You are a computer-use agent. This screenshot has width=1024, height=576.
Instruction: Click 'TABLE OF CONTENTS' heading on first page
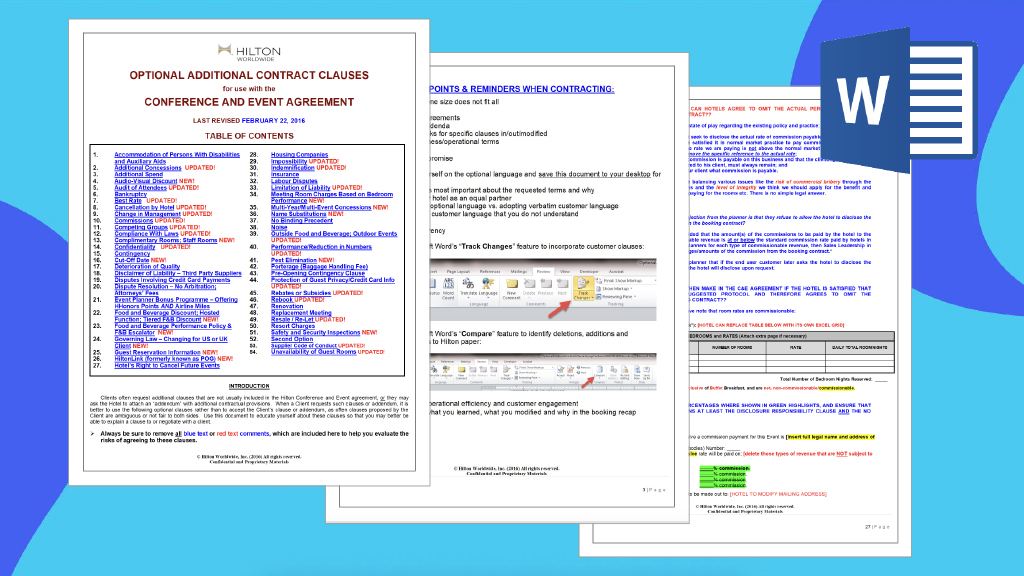pyautogui.click(x=249, y=136)
